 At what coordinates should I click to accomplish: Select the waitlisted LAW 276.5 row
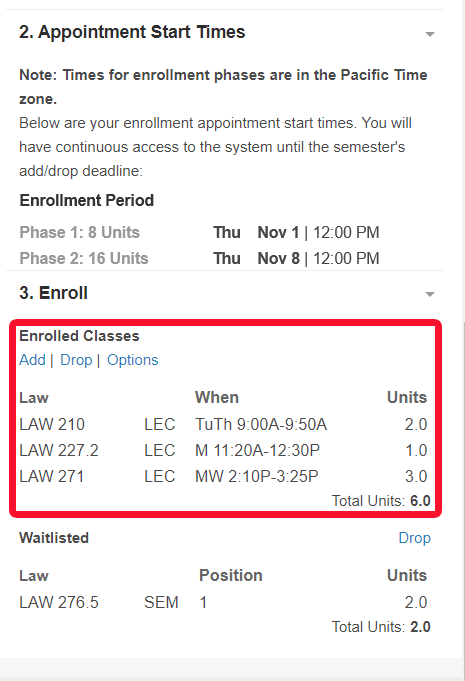(x=223, y=602)
